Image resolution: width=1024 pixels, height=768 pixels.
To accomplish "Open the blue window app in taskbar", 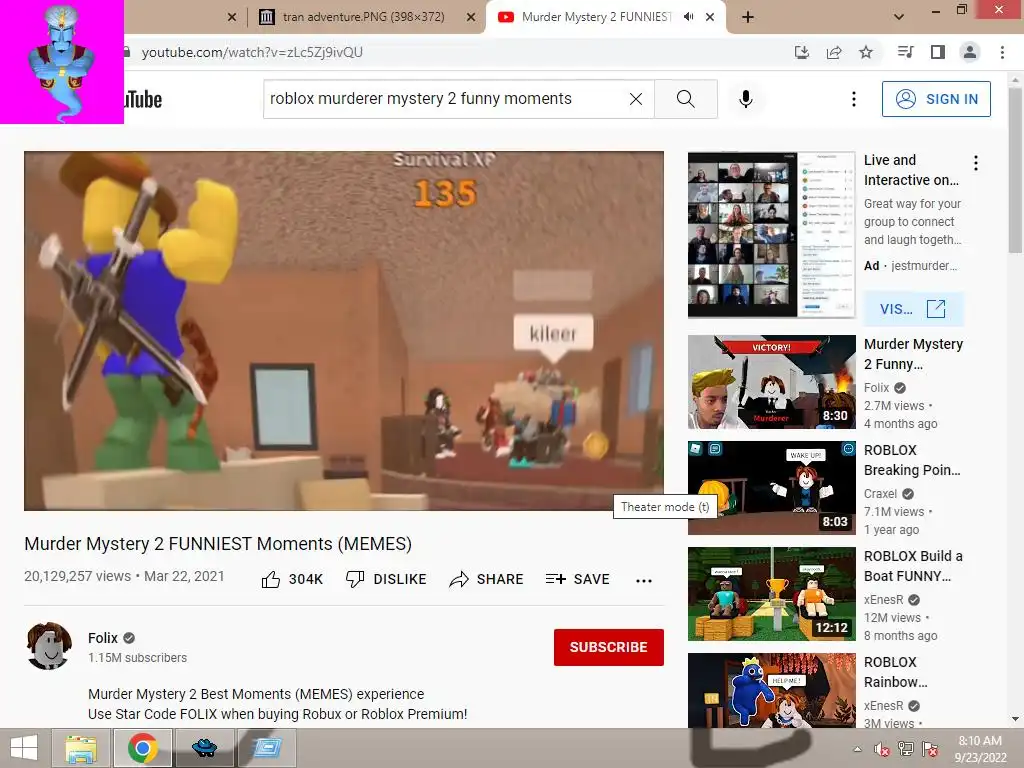I will [x=266, y=748].
